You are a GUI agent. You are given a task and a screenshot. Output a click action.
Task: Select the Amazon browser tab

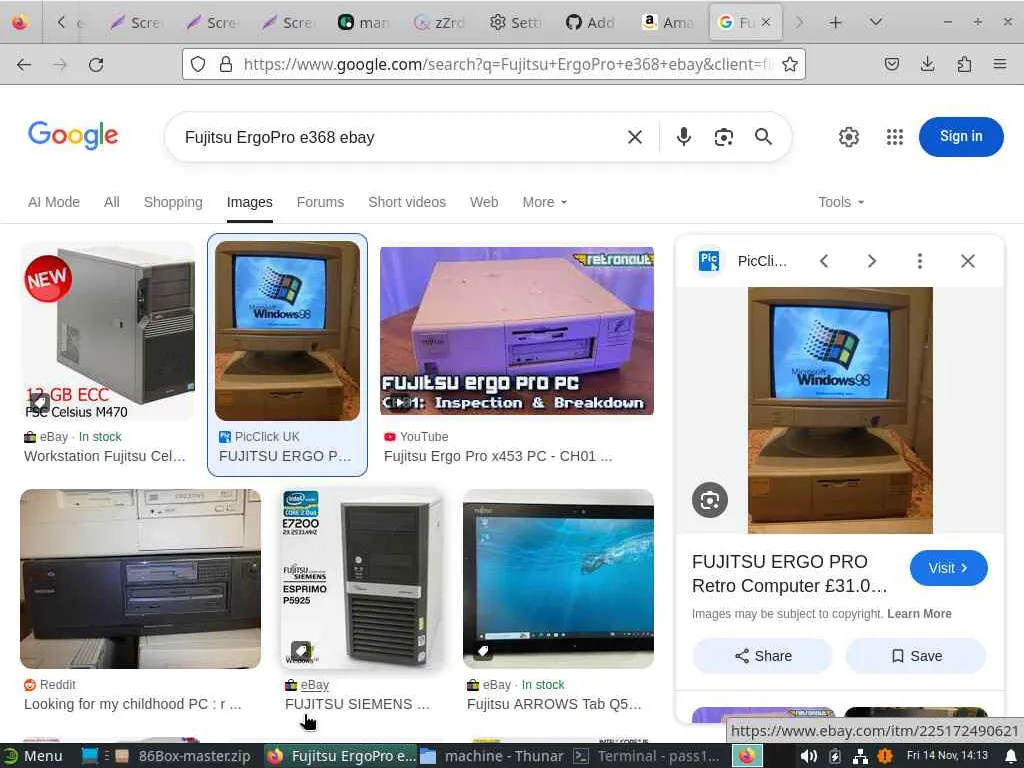[x=668, y=22]
